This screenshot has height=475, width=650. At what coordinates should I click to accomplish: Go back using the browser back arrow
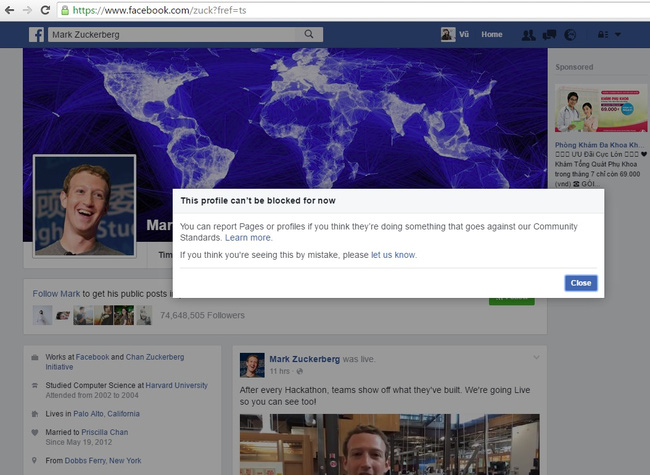click(x=9, y=10)
